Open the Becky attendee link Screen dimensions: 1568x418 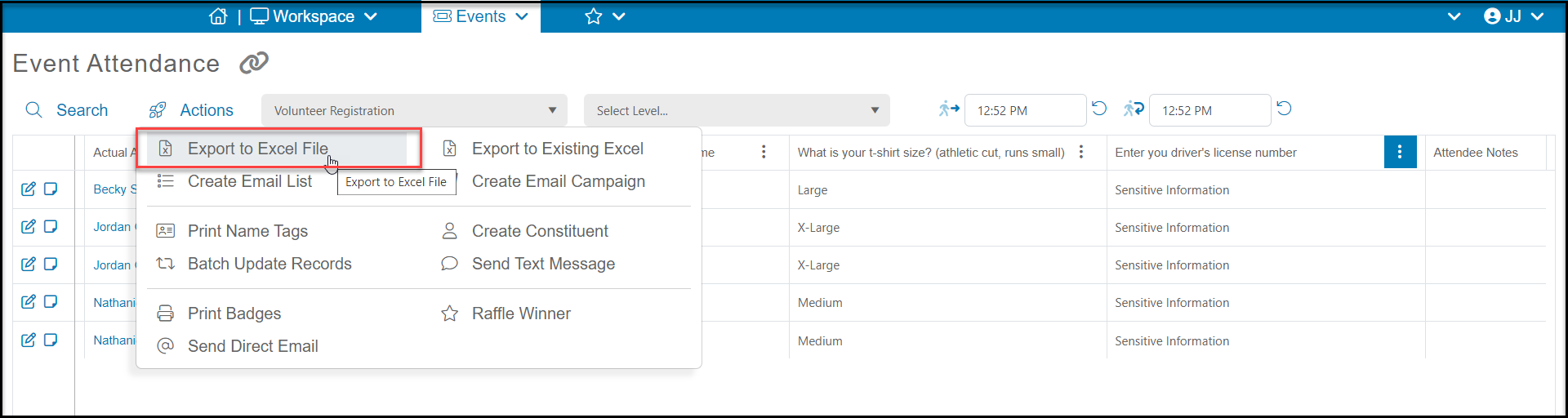[x=114, y=189]
